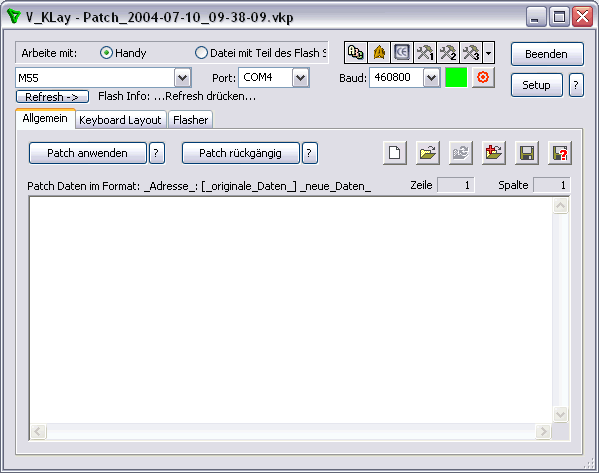The height and width of the screenshot is (473, 599).
Task: Select the Handy radio button
Action: (106, 53)
